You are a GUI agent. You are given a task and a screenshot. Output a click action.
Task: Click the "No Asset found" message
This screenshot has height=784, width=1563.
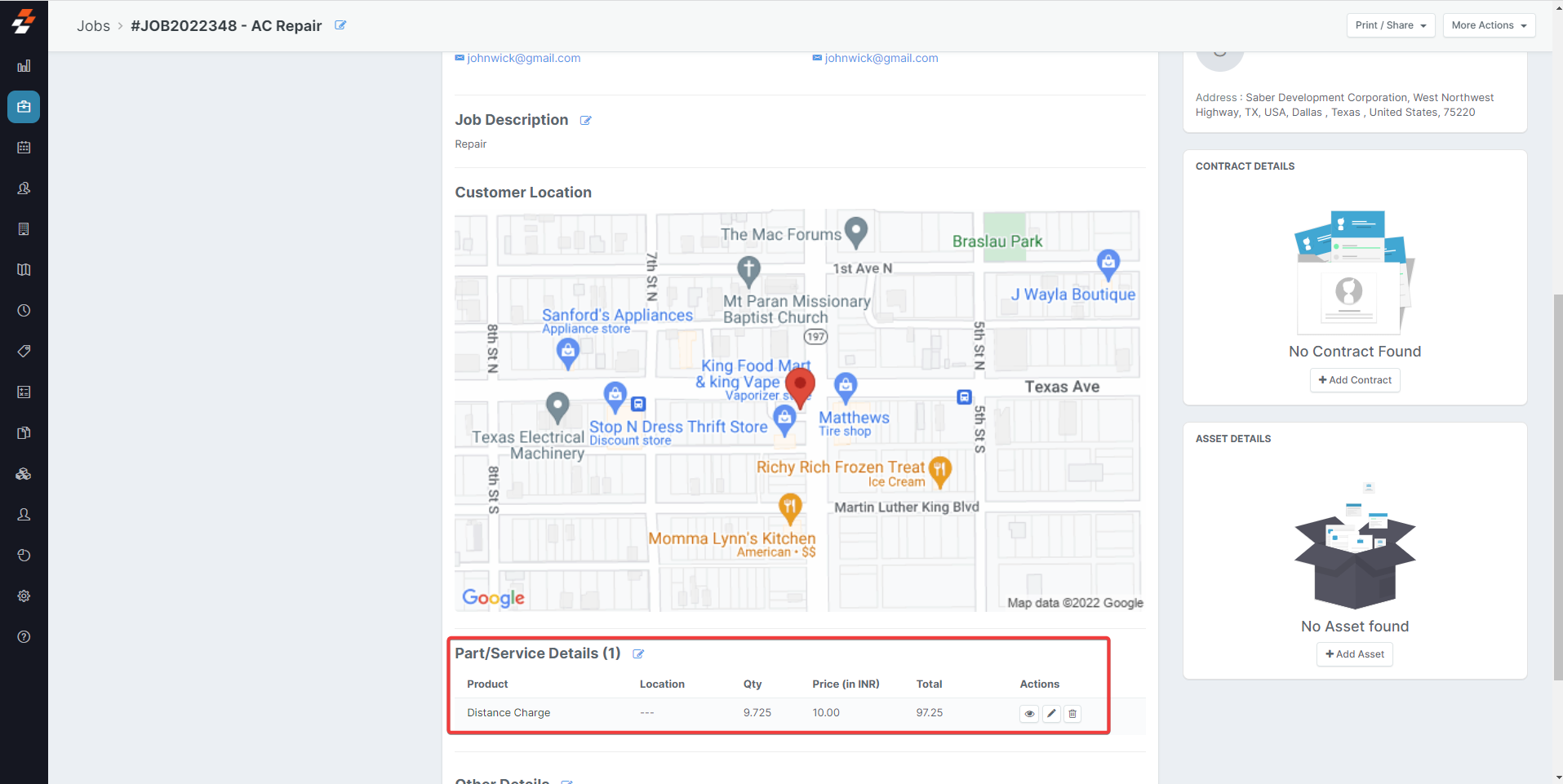1355,627
